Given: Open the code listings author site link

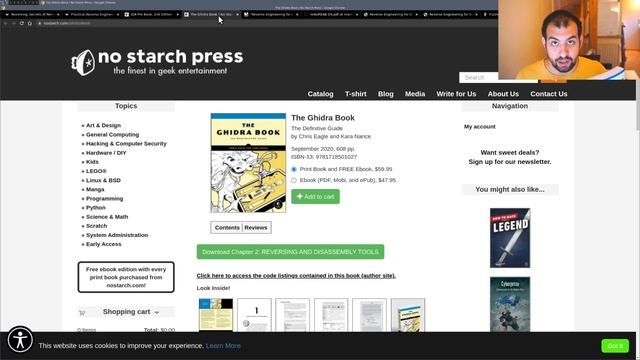Looking at the screenshot, I should pyautogui.click(x=296, y=276).
